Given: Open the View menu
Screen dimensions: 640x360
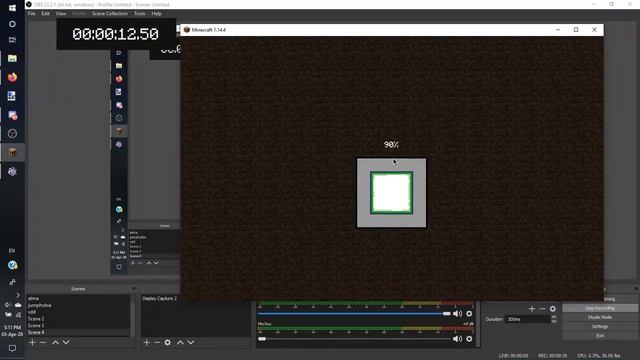Looking at the screenshot, I should [61, 13].
